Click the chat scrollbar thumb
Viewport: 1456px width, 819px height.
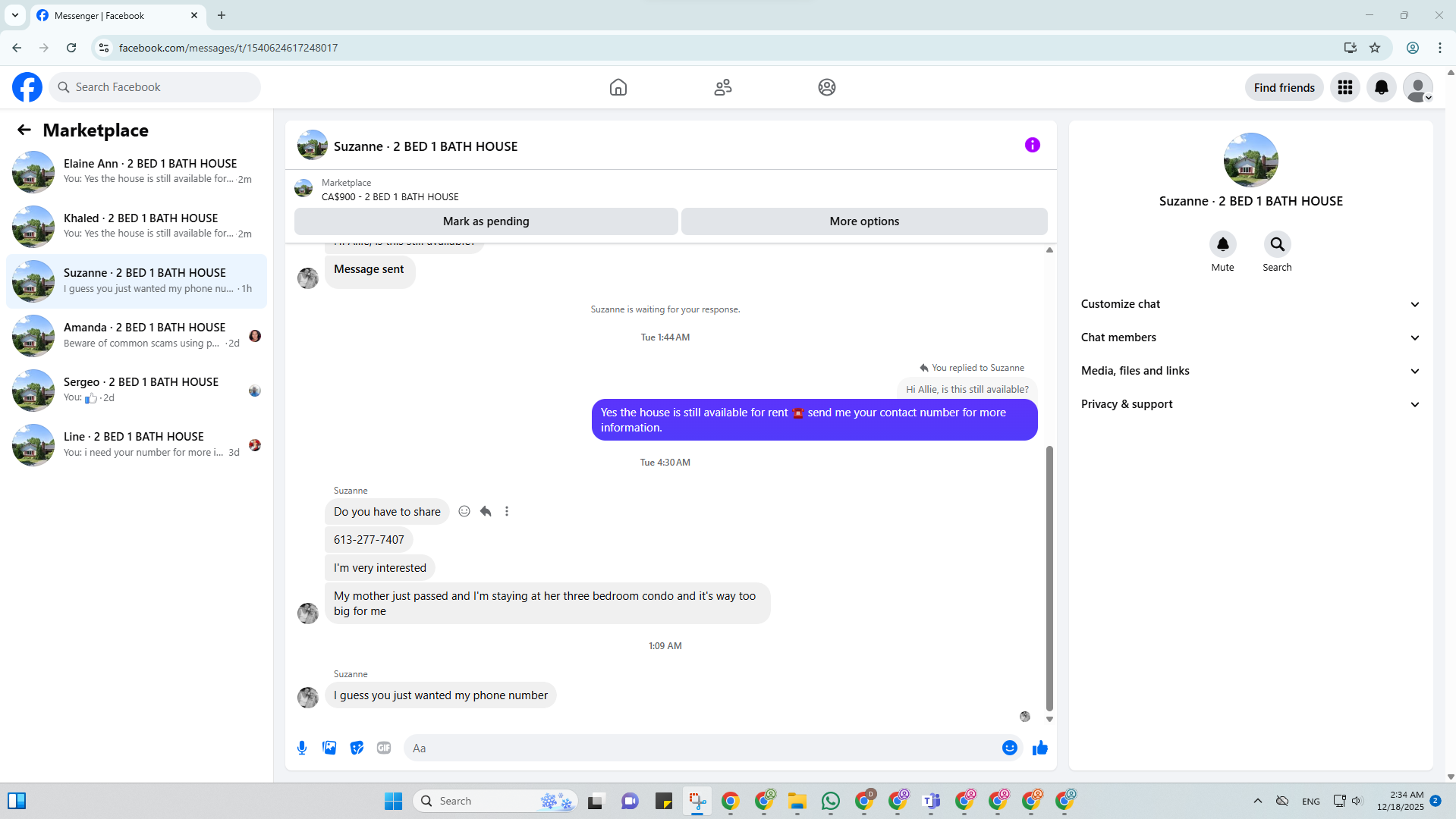point(1049,578)
